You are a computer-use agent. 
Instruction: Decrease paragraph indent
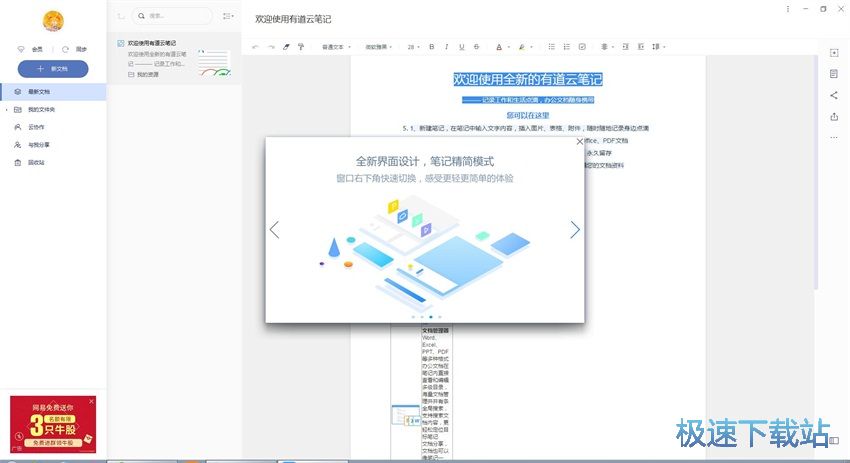(x=640, y=47)
